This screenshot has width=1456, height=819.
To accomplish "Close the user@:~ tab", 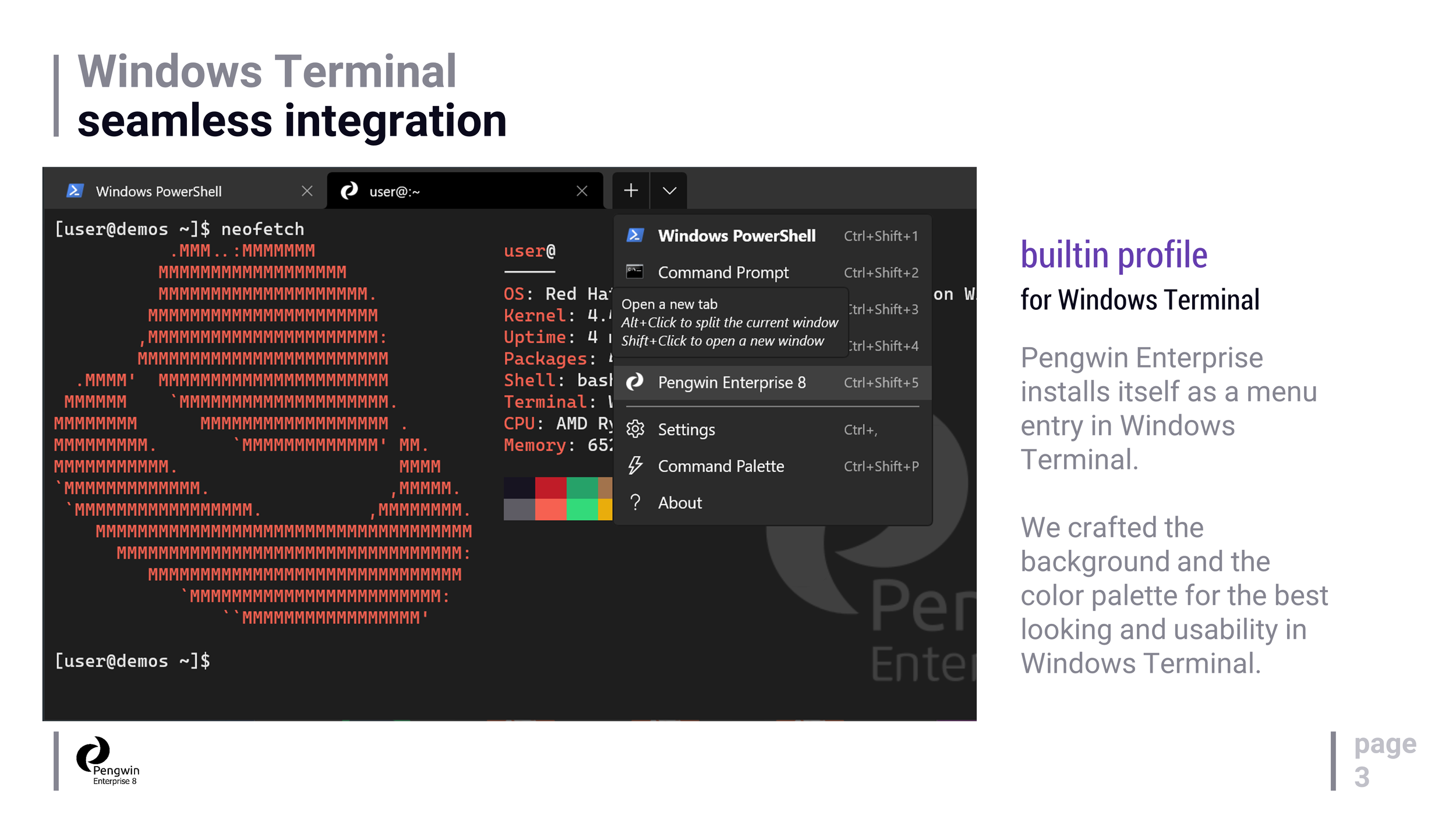I will (581, 191).
